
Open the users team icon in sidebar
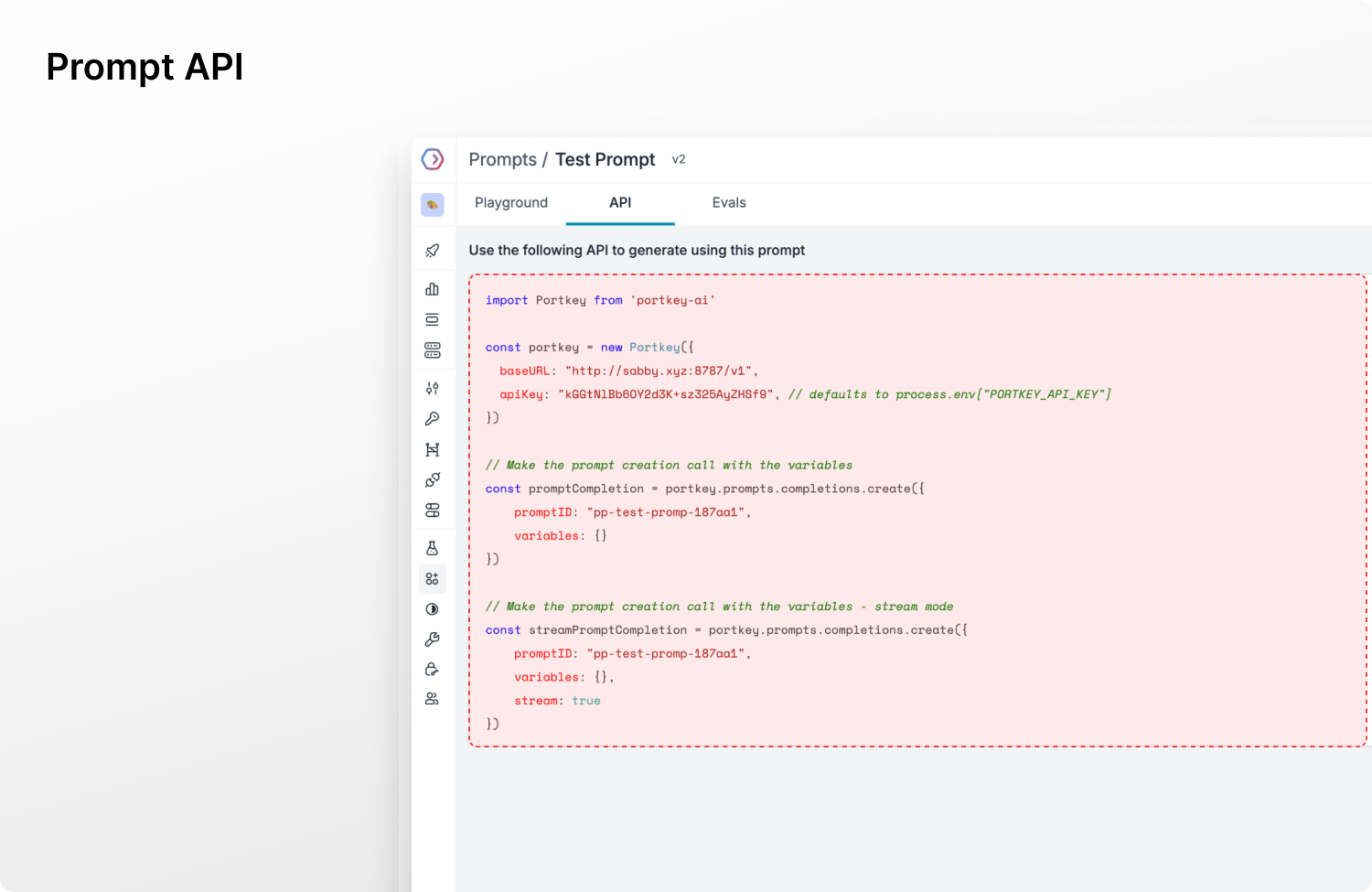click(x=433, y=699)
